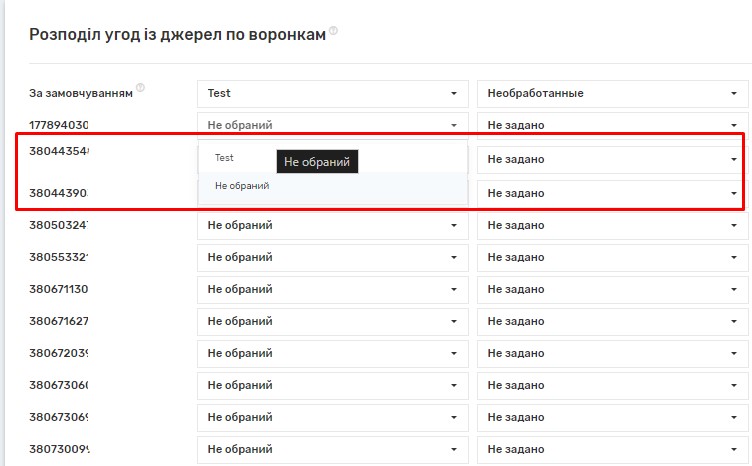Expand Не обраний dropdown in 38073009 row
Screen dimensions: 752x466
point(333,449)
